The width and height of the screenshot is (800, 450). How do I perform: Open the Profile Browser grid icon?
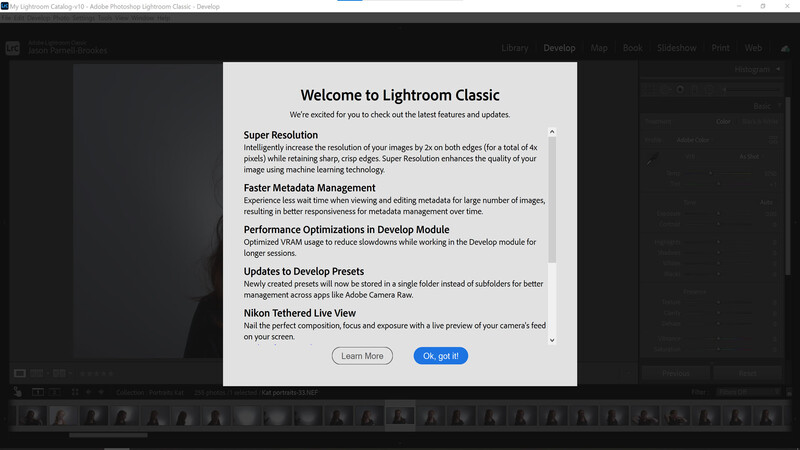coord(773,140)
